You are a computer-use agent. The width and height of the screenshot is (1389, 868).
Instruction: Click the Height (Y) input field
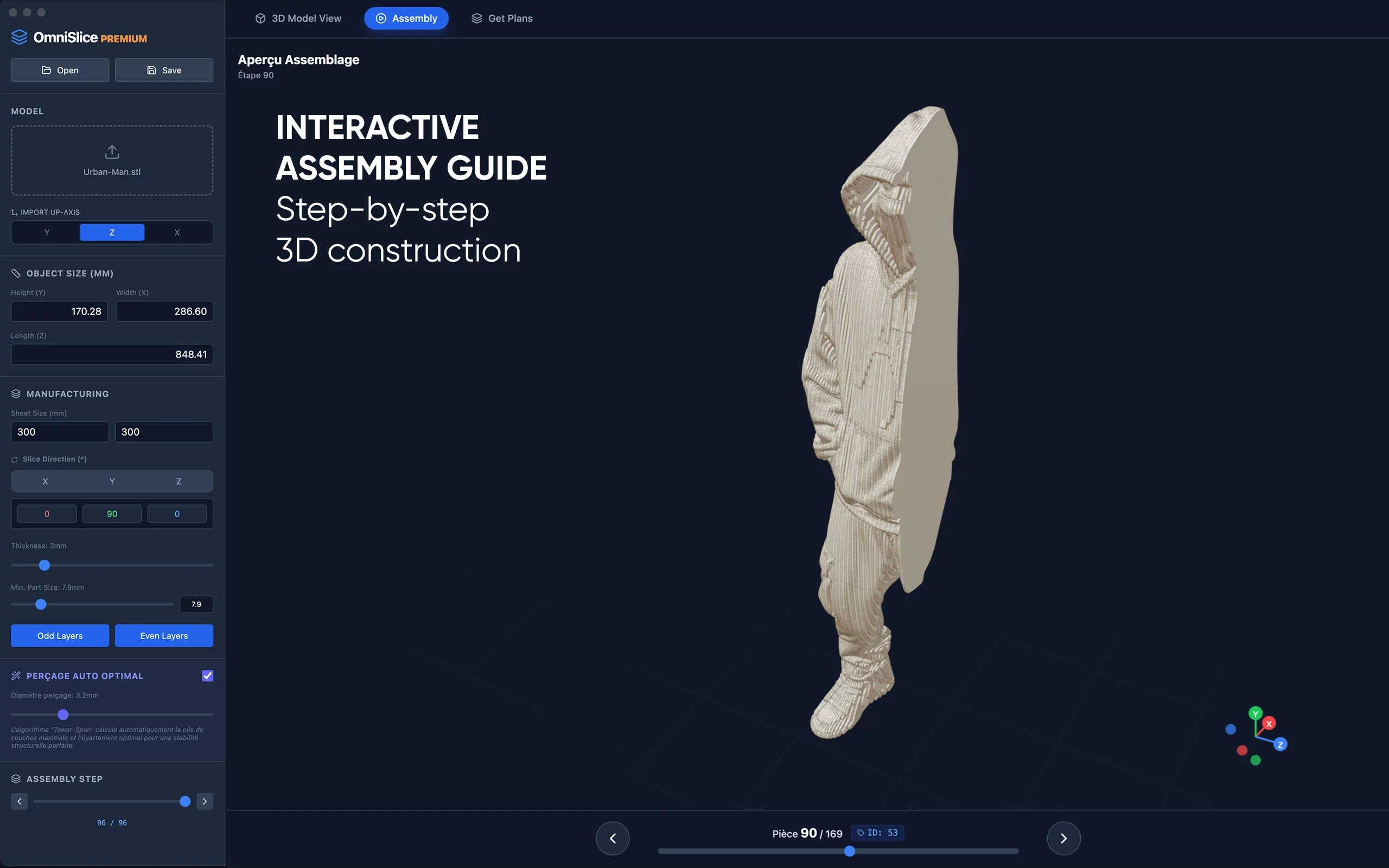tap(59, 311)
